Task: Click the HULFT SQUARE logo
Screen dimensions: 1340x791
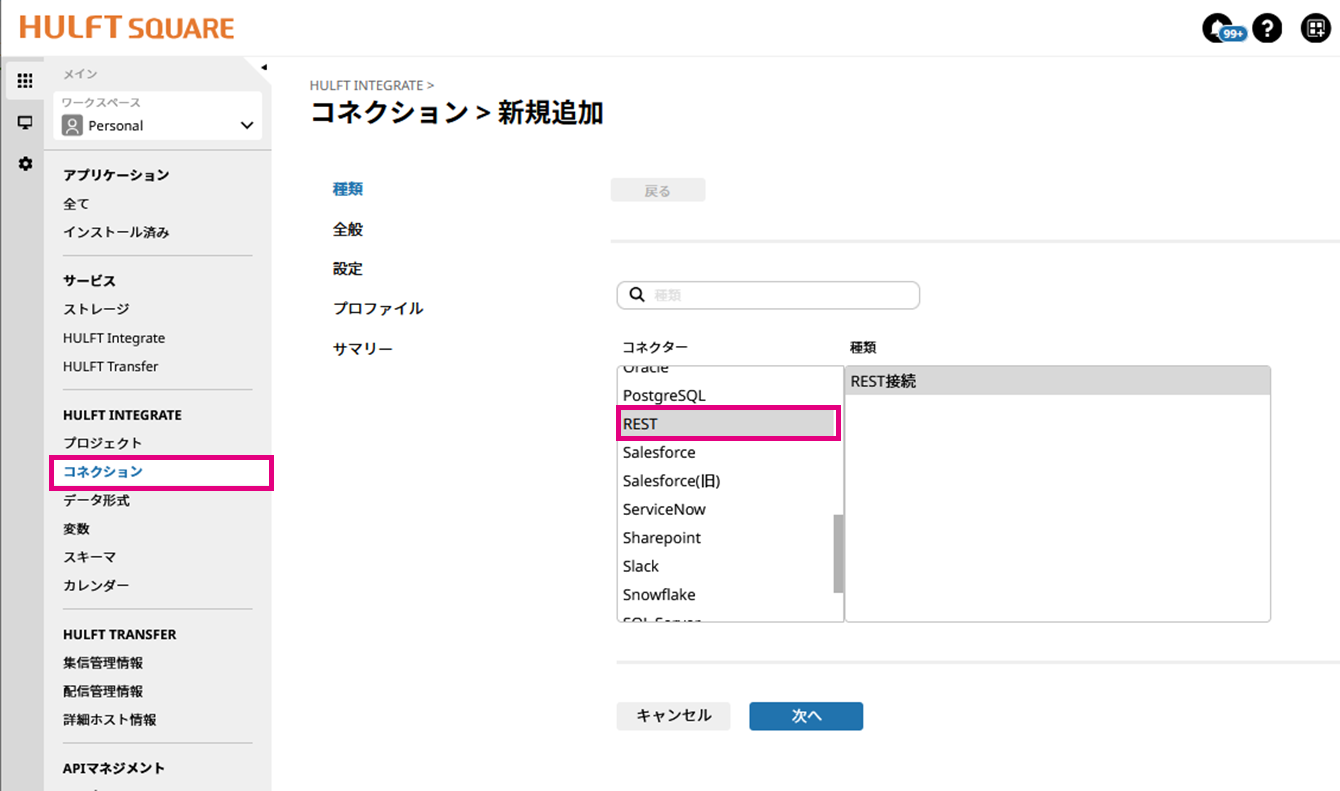Action: 127,28
